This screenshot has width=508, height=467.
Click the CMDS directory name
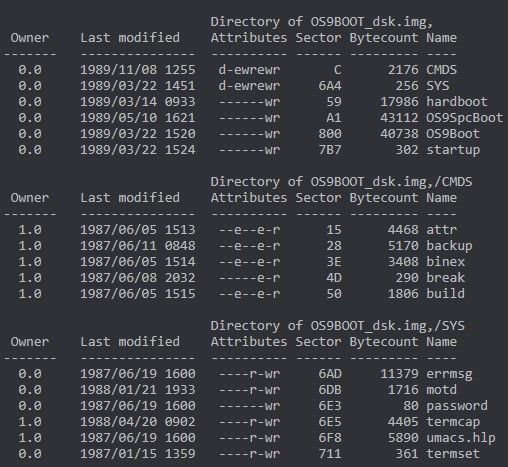coord(441,70)
